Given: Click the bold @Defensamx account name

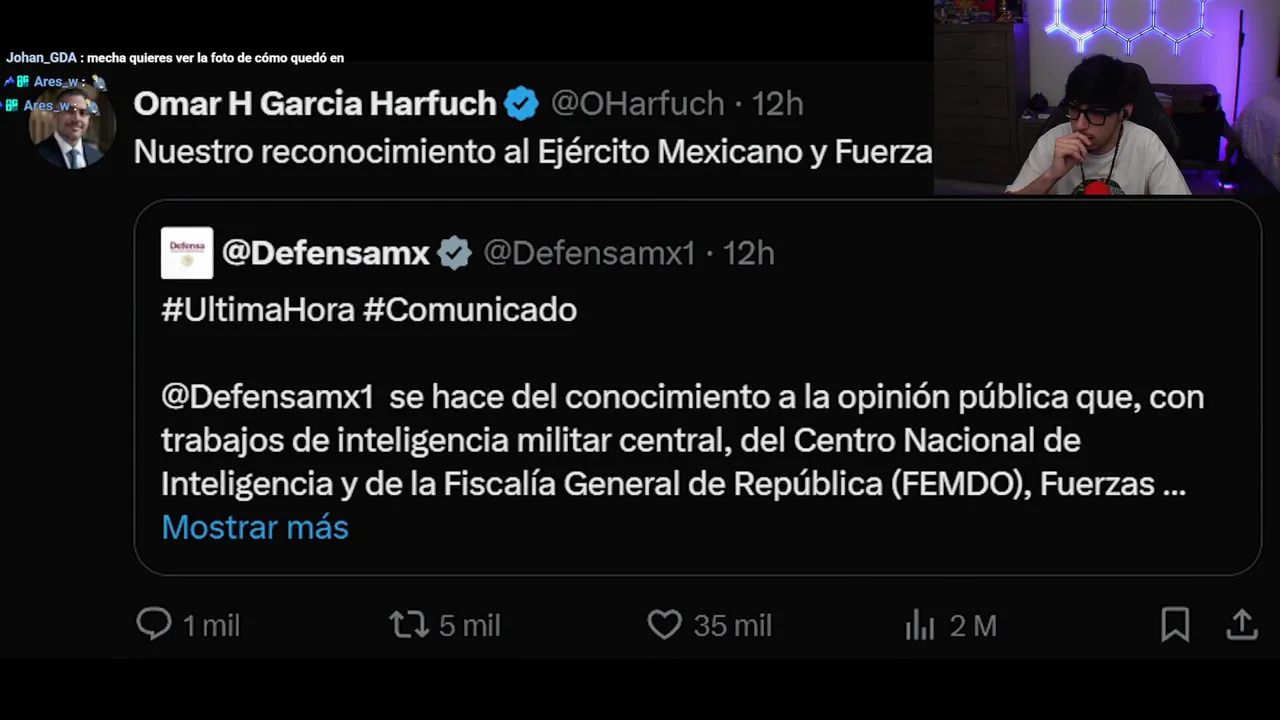Looking at the screenshot, I should [x=326, y=253].
